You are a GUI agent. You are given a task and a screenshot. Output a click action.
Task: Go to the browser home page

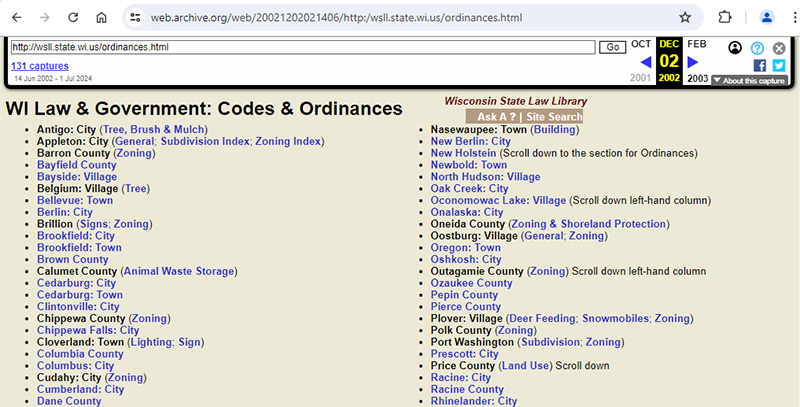click(x=102, y=17)
